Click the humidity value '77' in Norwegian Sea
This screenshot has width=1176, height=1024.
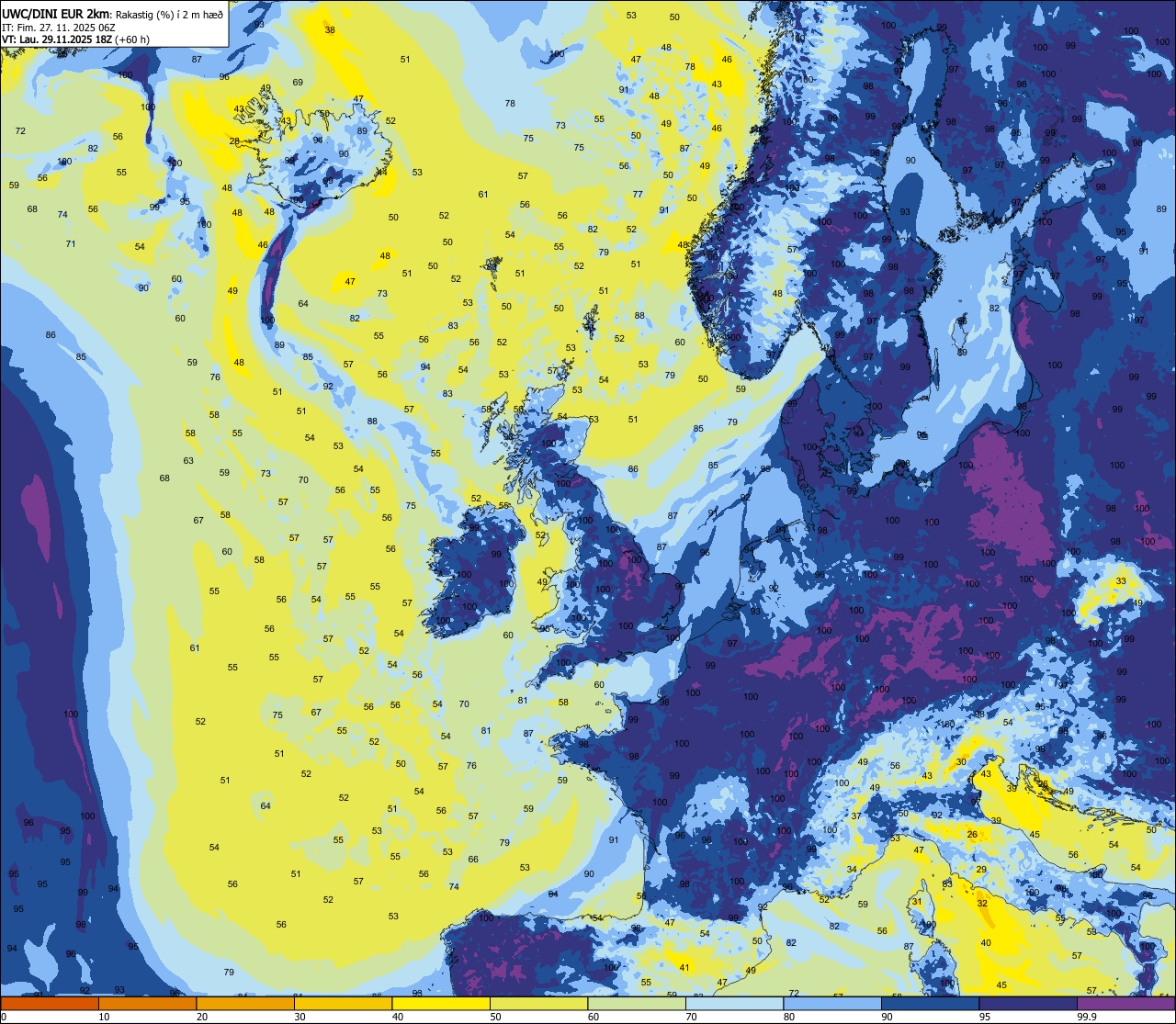(x=638, y=194)
